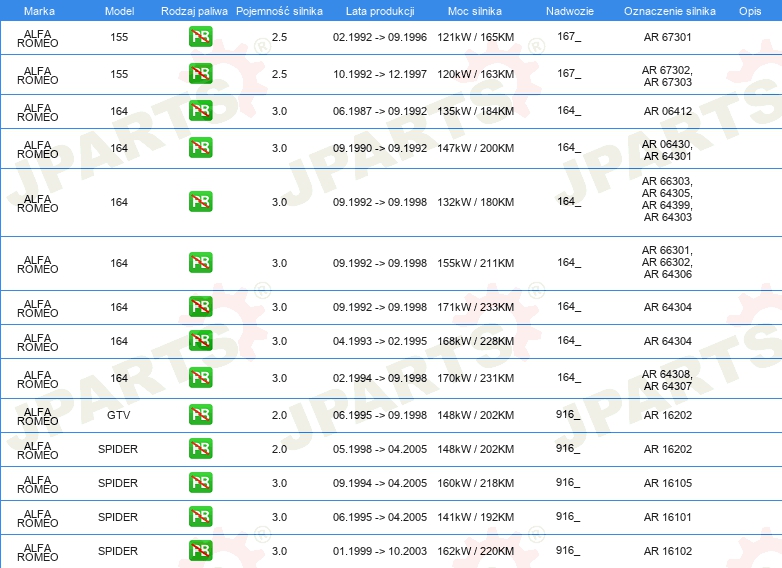
Task: Select the production years 06.1987 -> 09.1992
Action: coord(380,111)
